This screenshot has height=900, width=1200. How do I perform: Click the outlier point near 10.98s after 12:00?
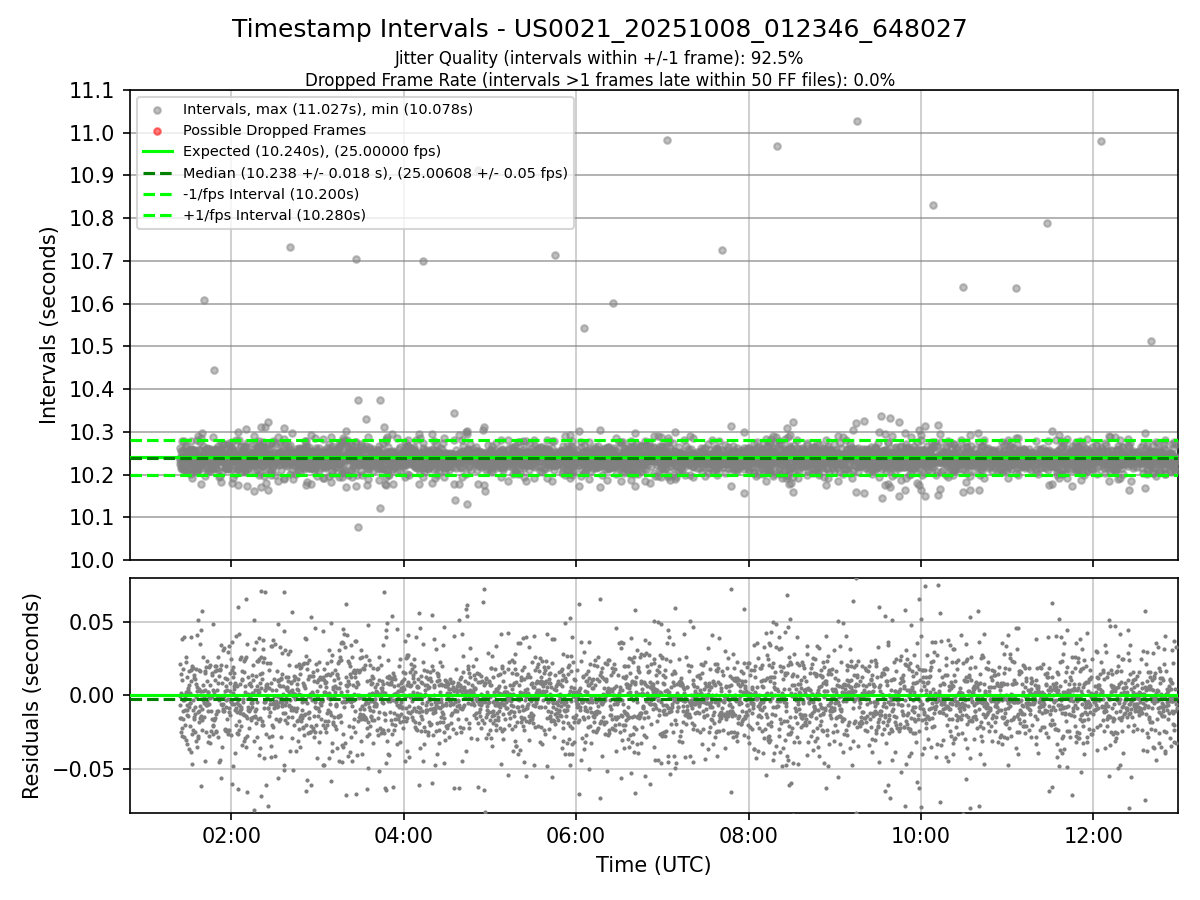tap(1101, 141)
